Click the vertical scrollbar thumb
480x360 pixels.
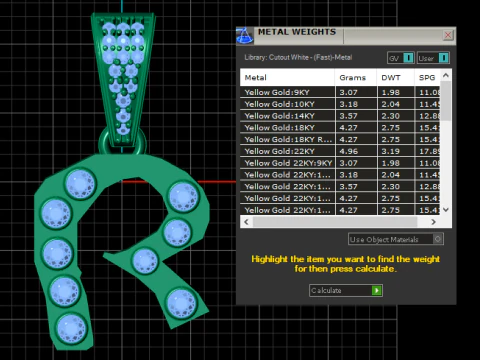[x=446, y=101]
